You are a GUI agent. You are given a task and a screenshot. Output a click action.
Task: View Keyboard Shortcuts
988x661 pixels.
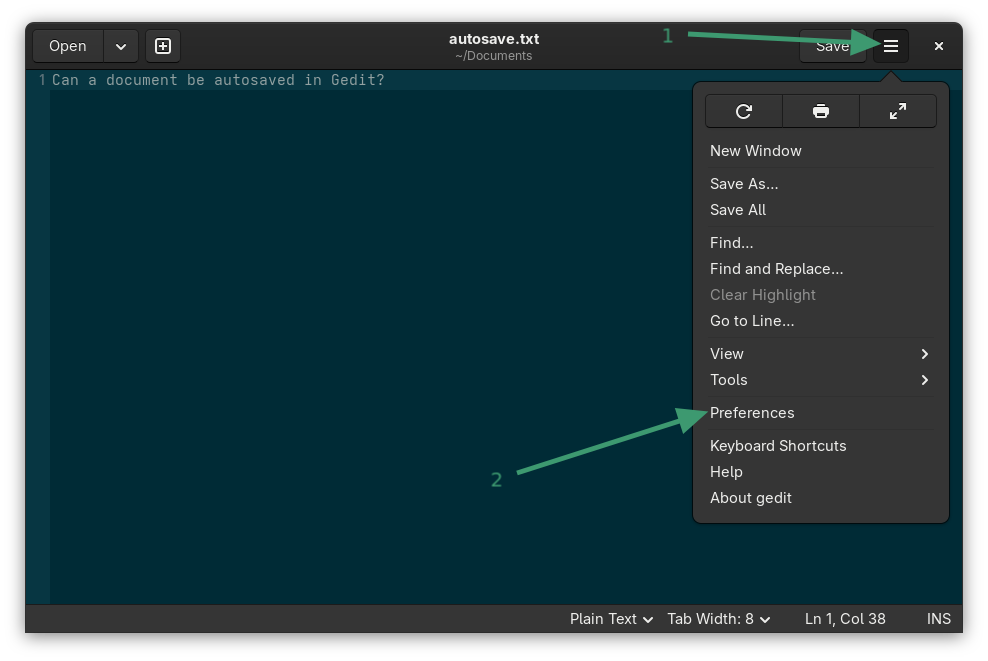[778, 445]
